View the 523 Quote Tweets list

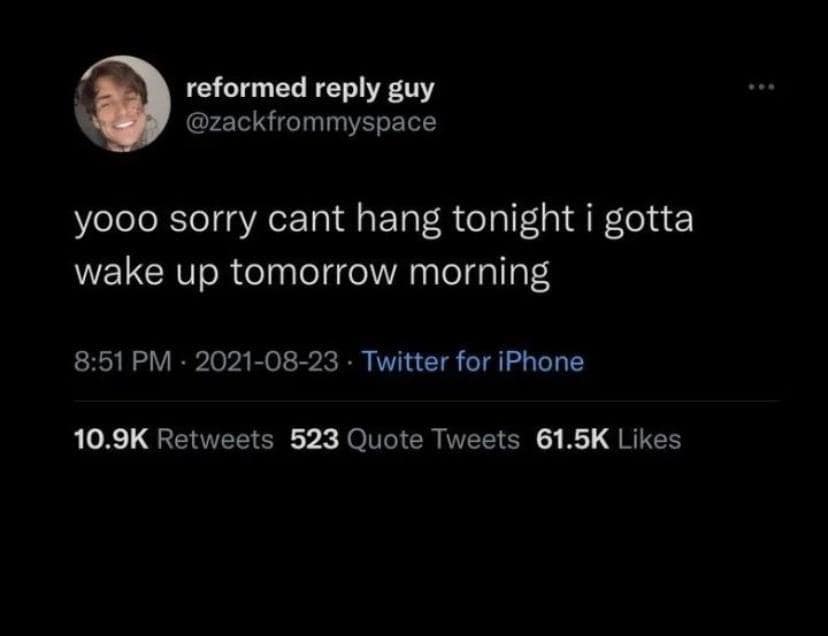click(405, 439)
